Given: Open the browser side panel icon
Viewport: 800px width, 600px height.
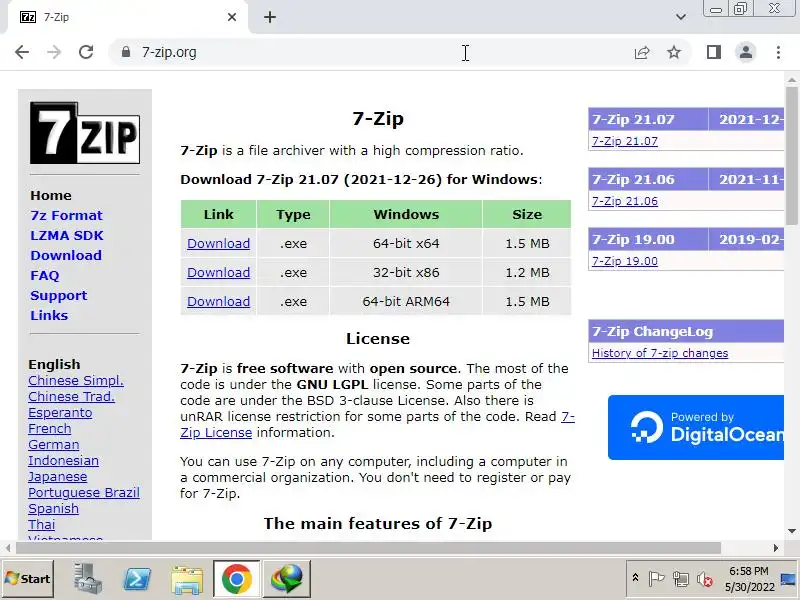Looking at the screenshot, I should (x=714, y=52).
